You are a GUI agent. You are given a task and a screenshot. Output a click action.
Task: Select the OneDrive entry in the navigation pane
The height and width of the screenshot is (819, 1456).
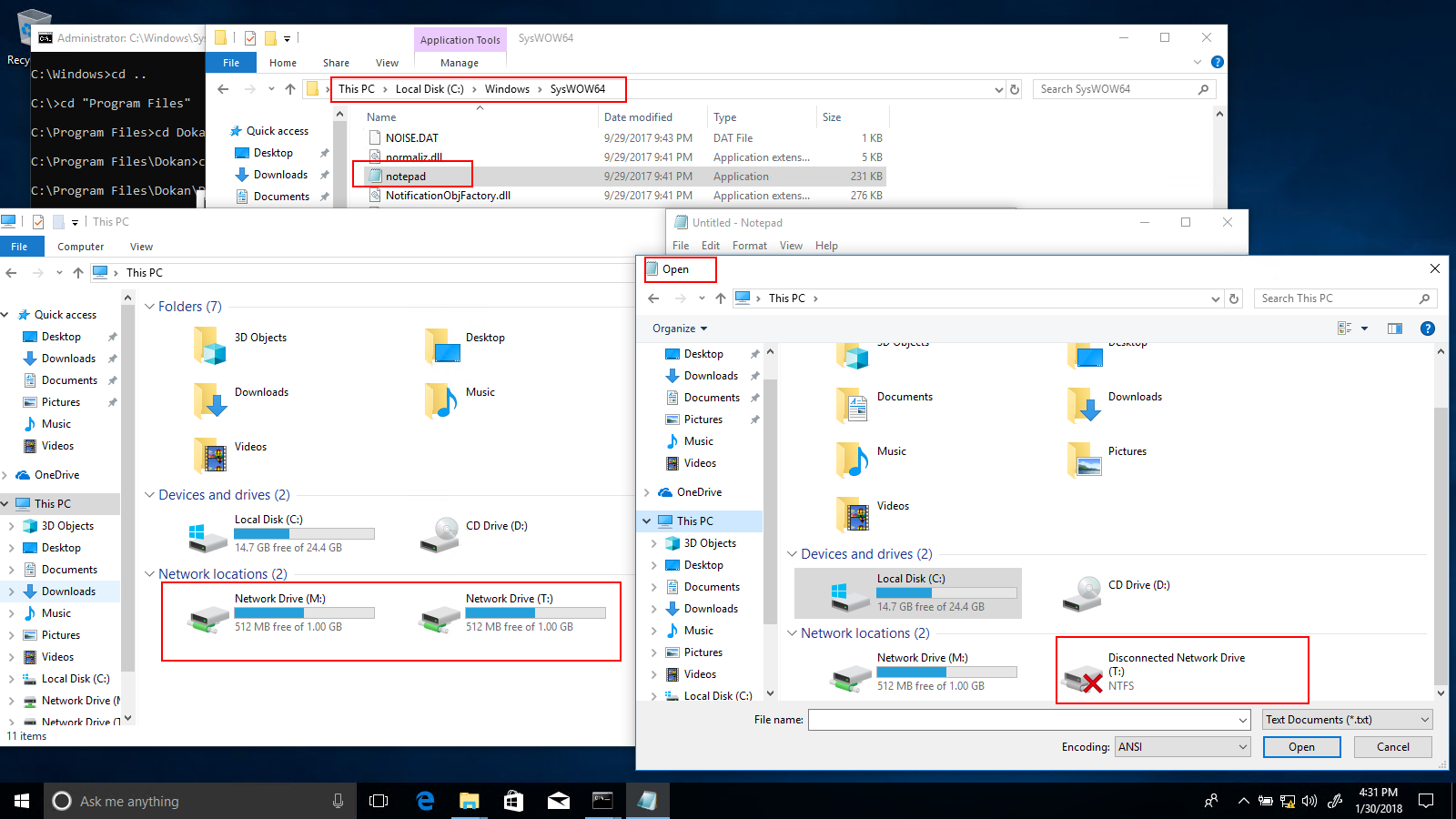click(x=698, y=491)
